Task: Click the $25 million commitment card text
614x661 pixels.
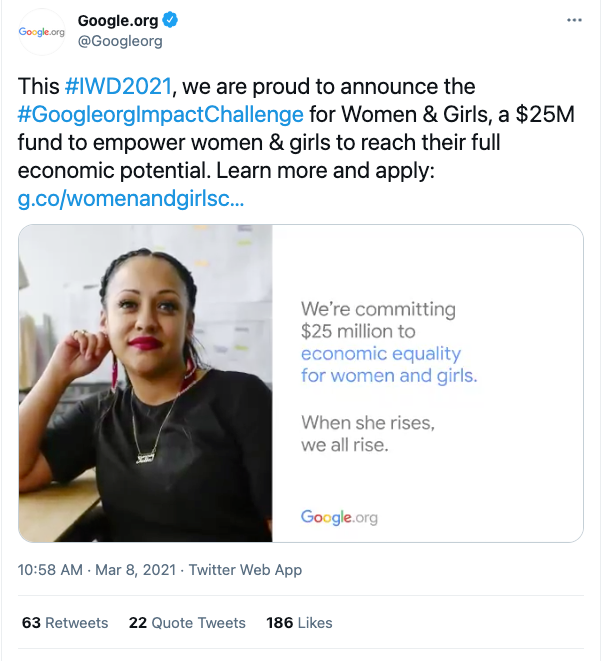Action: tap(378, 320)
